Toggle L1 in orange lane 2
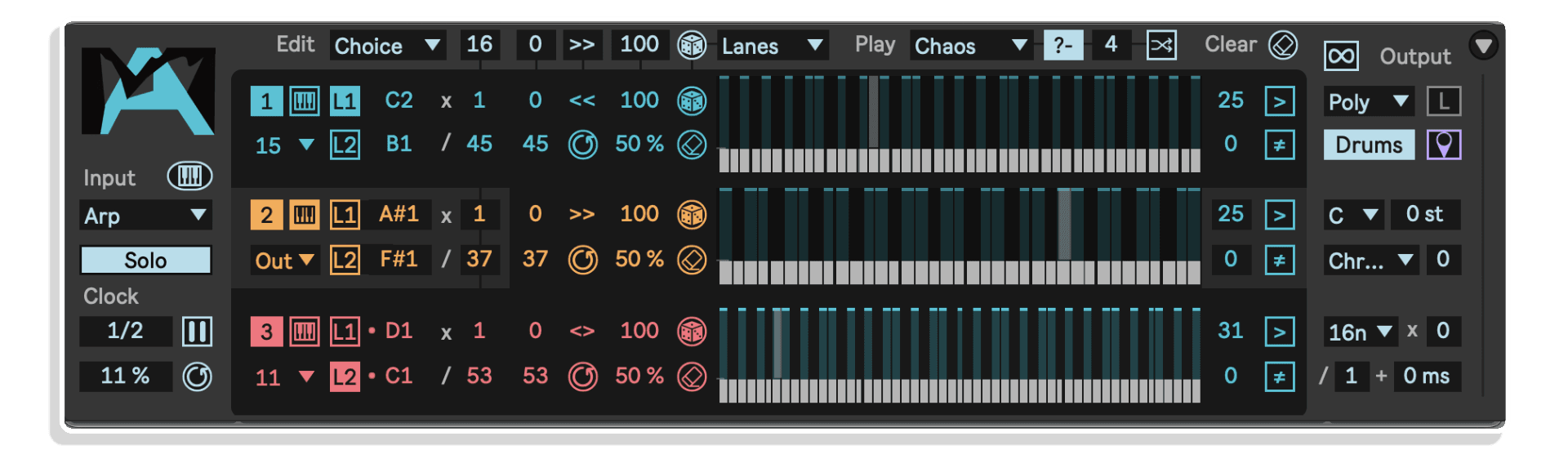The width and height of the screenshot is (1568, 450). tap(345, 216)
